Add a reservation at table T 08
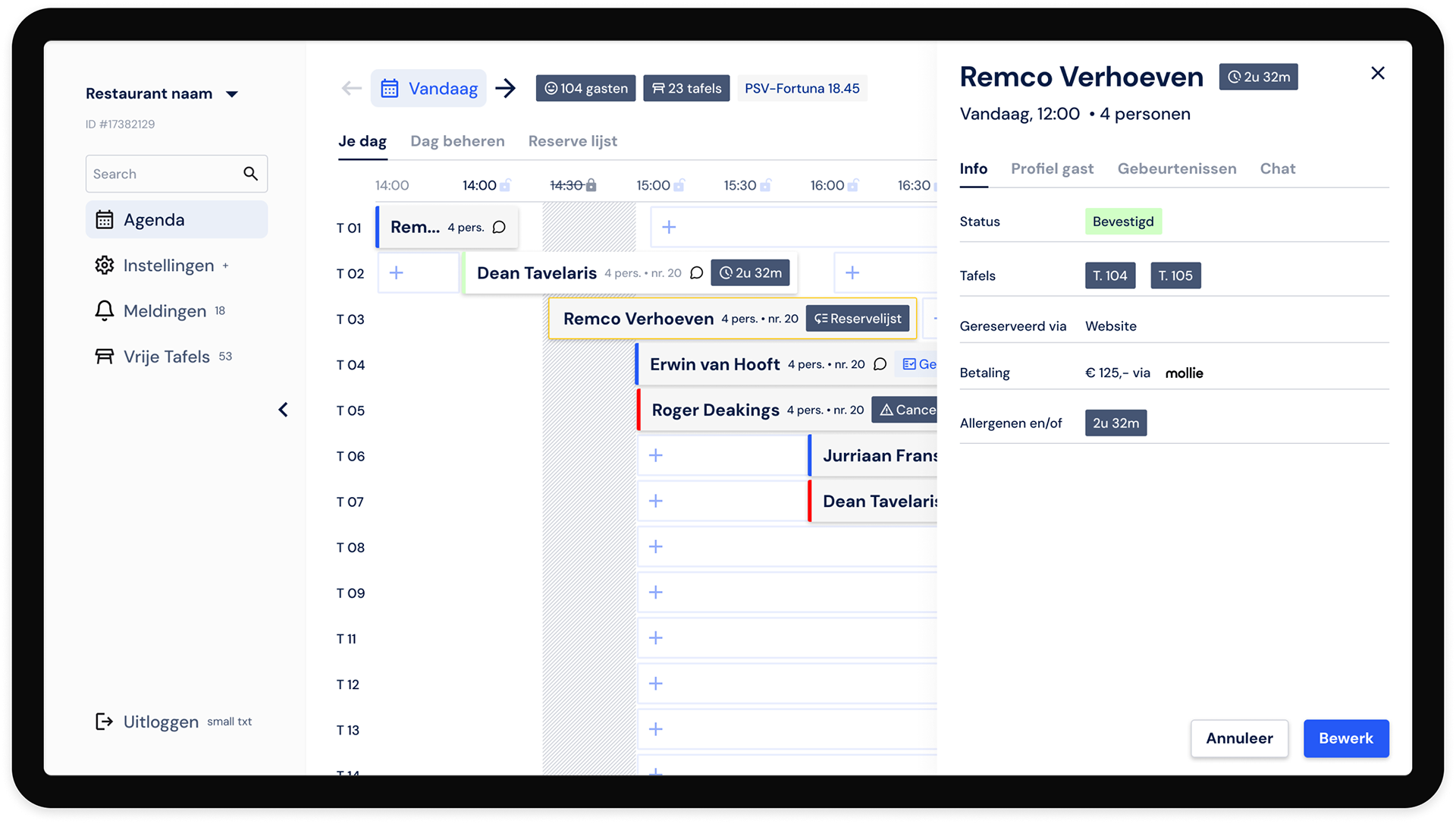Screen dimensions: 1456x824 point(656,547)
